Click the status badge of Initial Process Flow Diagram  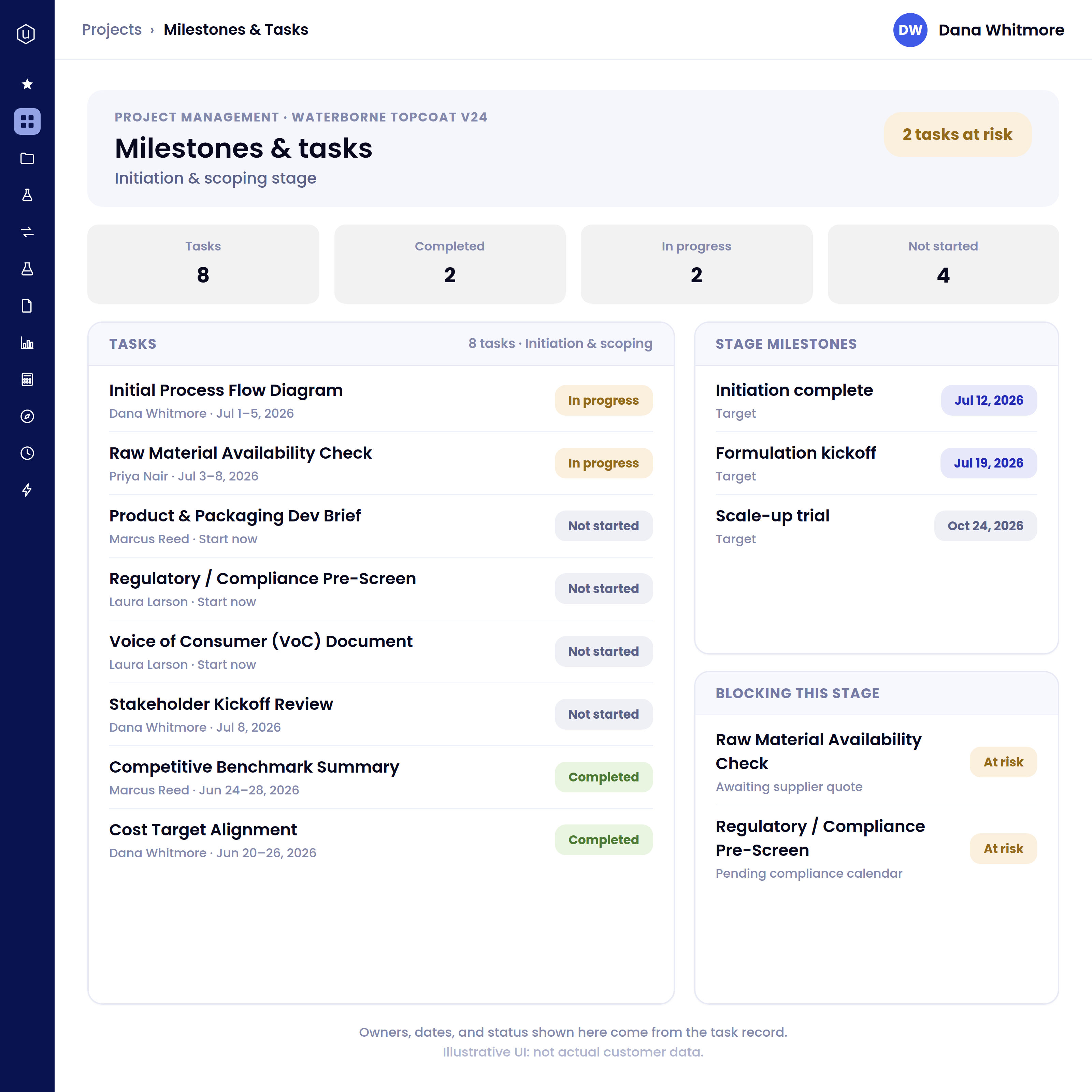(604, 400)
